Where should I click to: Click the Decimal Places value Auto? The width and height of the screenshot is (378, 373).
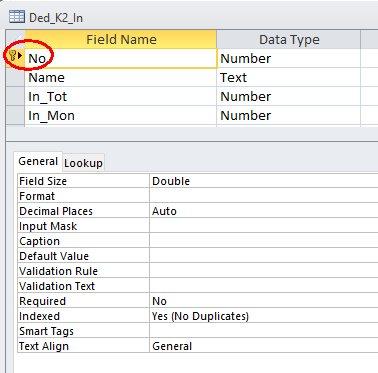click(x=264, y=211)
